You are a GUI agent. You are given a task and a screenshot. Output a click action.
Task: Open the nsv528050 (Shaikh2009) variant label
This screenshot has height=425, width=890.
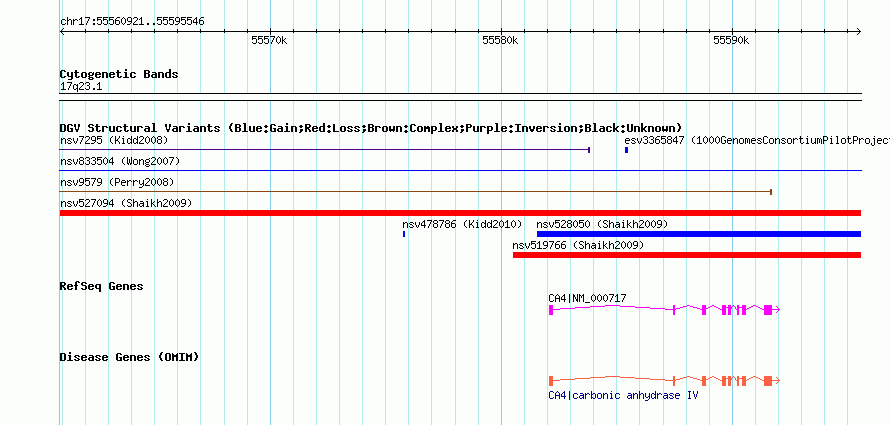[x=602, y=224]
